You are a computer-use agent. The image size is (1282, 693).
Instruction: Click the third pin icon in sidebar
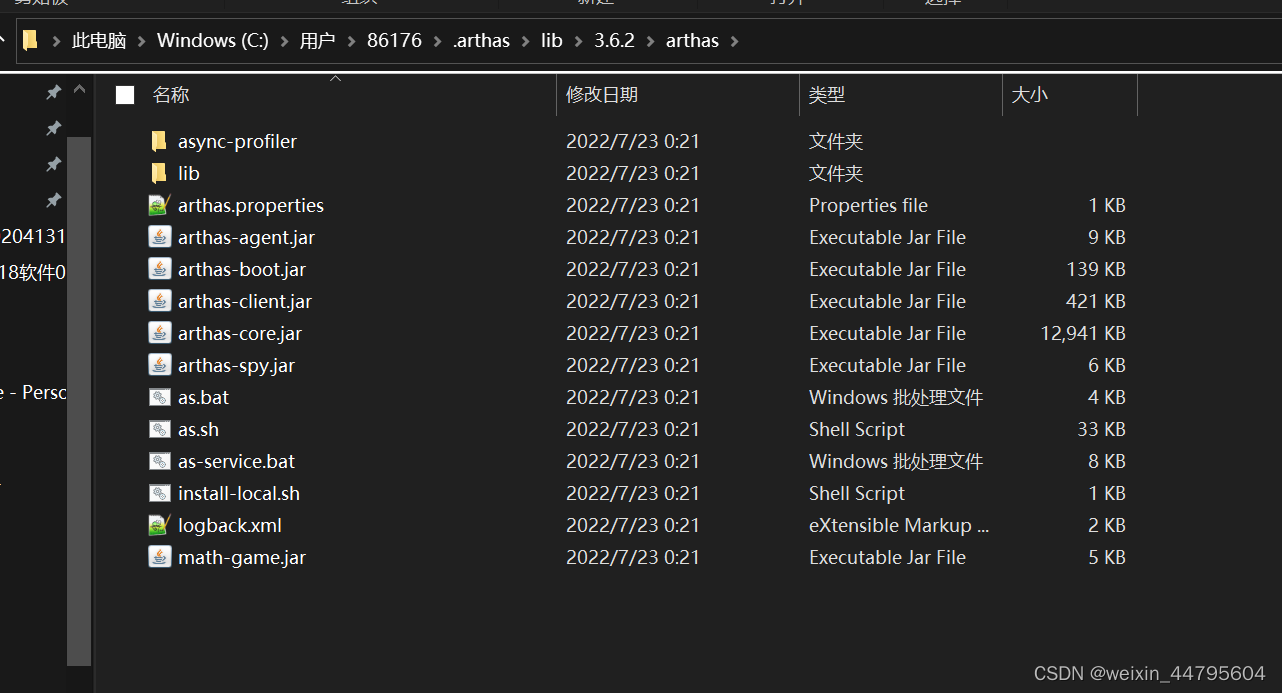tap(54, 164)
